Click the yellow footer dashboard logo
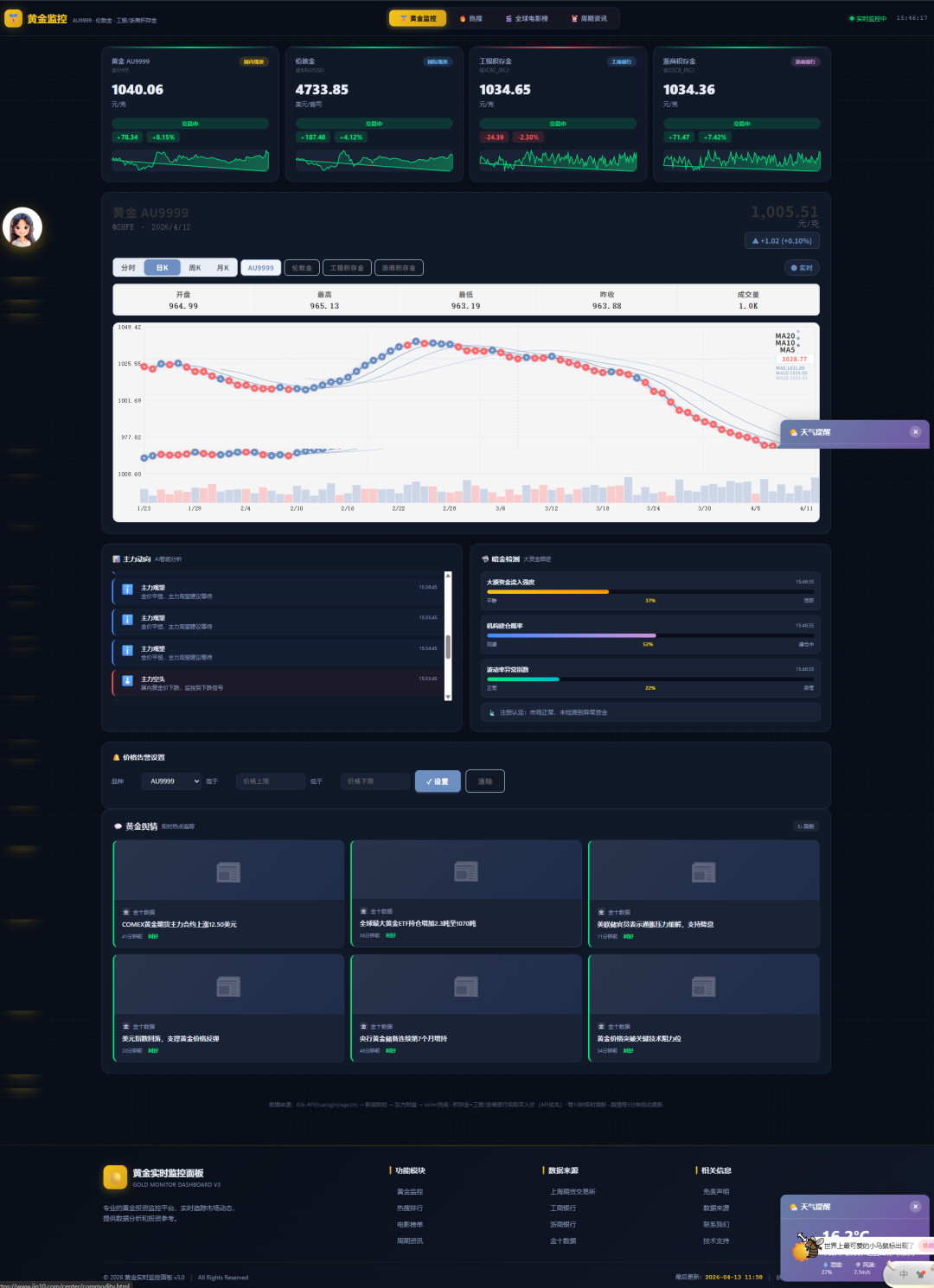This screenshot has width=934, height=1288. pyautogui.click(x=115, y=1177)
